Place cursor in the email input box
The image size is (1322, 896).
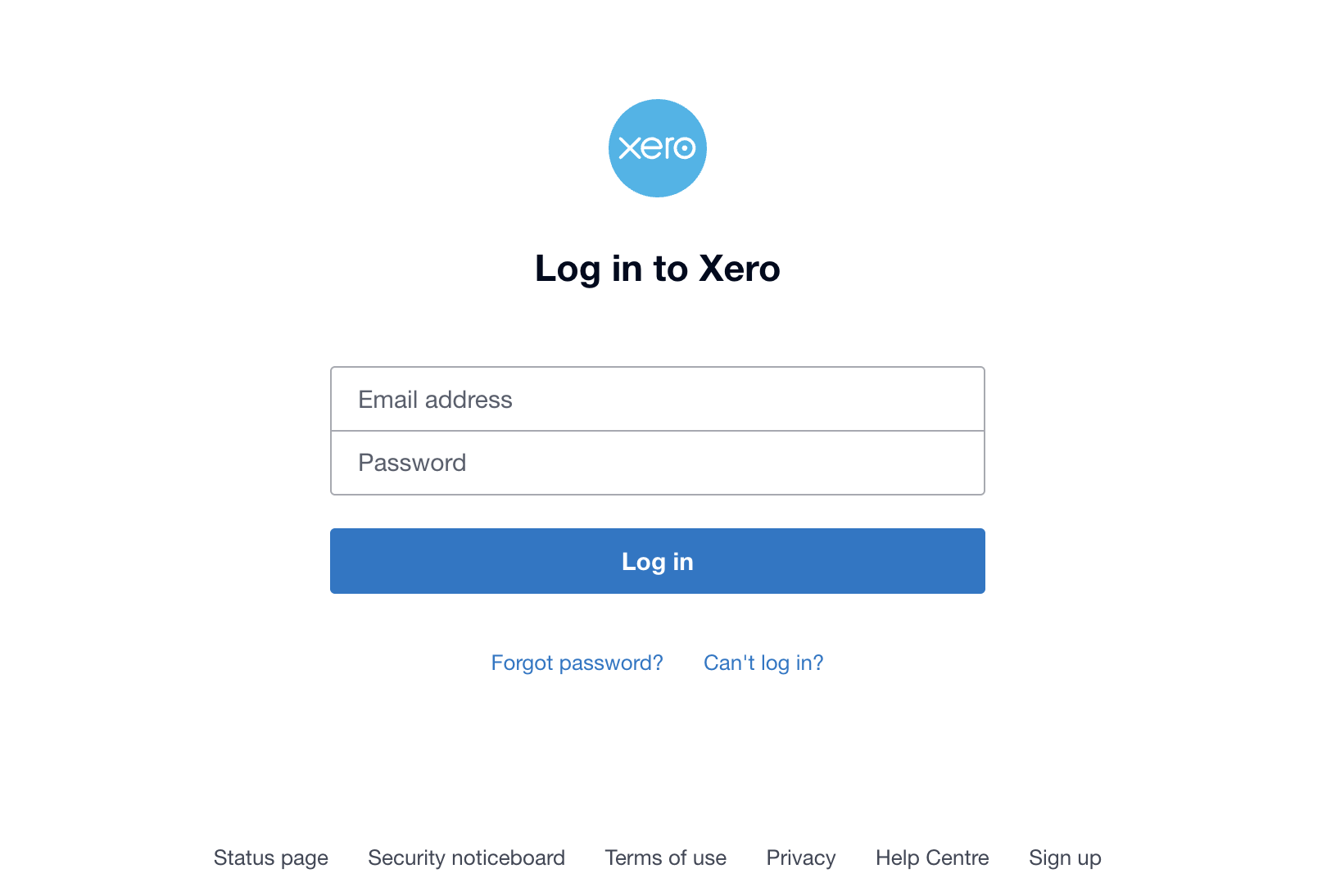(x=657, y=399)
